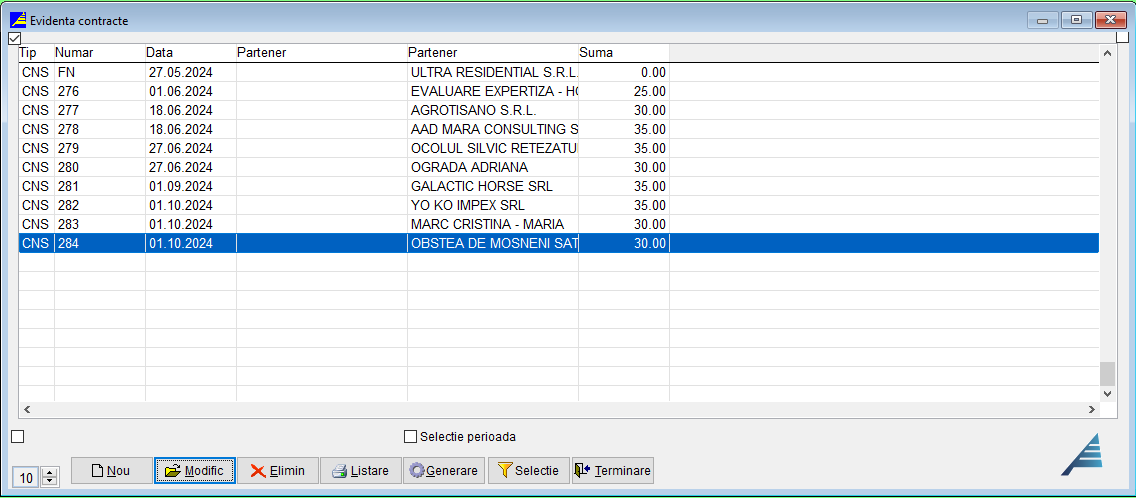This screenshot has height=498, width=1136.
Task: Click the Nou new contract button
Action: pyautogui.click(x=111, y=471)
